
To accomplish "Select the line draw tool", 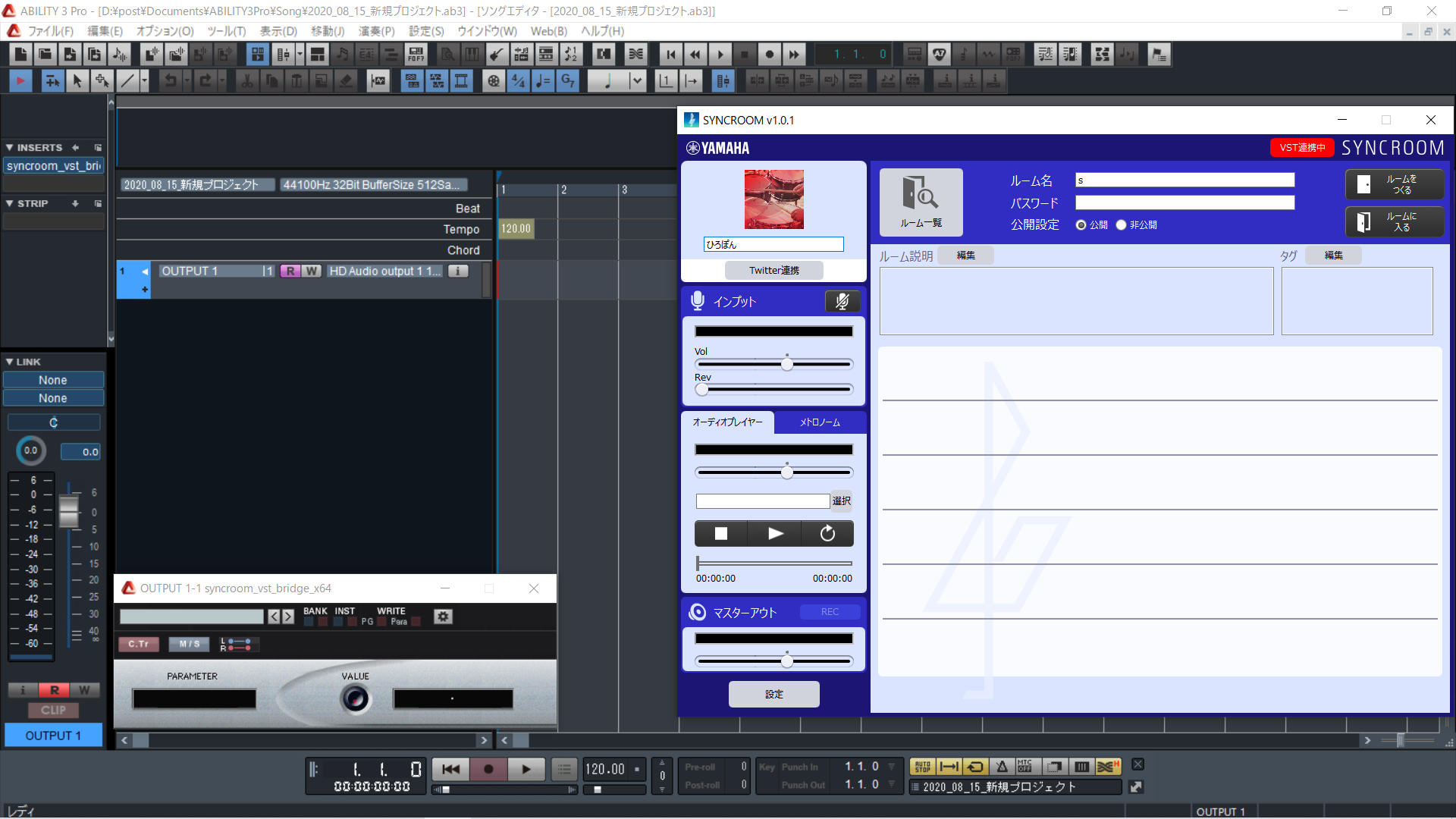I will click(x=127, y=81).
